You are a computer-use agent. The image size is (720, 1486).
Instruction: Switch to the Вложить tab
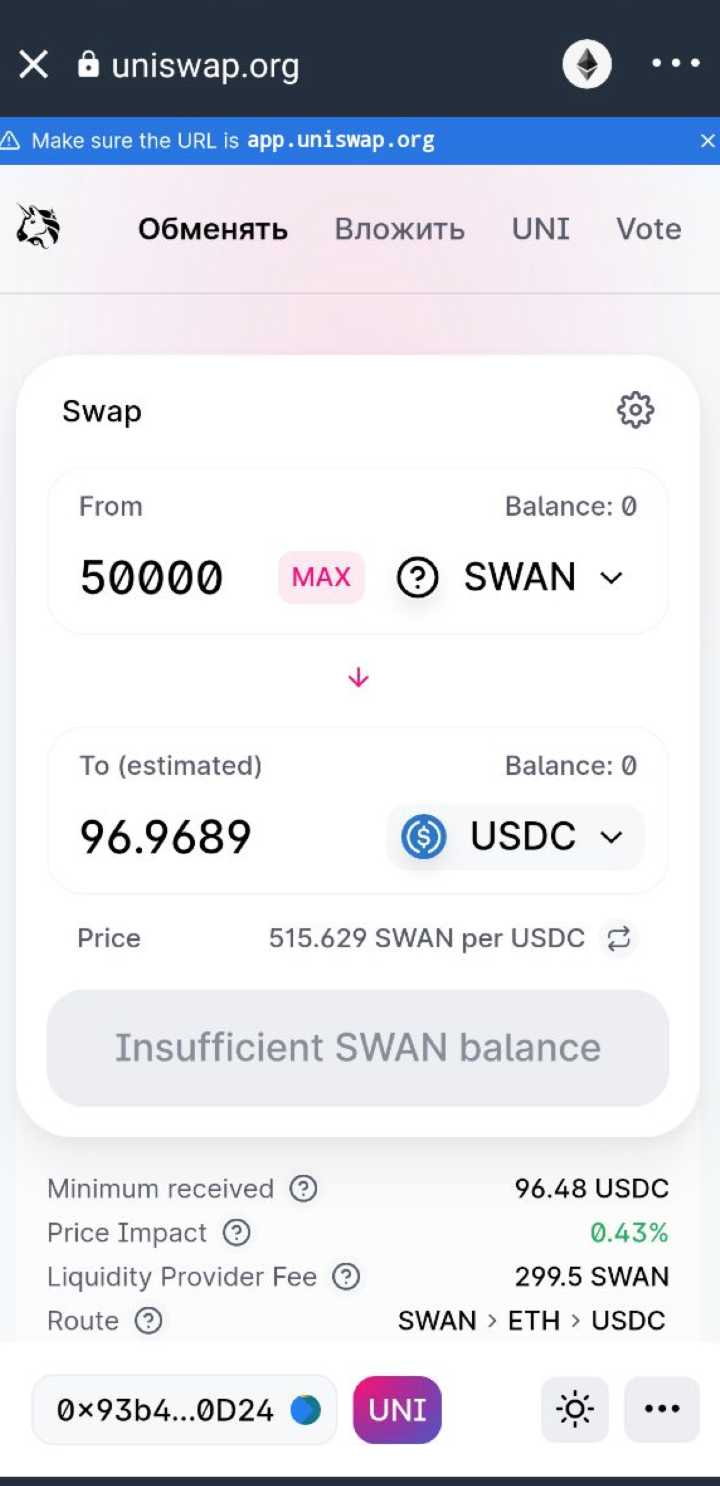point(399,229)
